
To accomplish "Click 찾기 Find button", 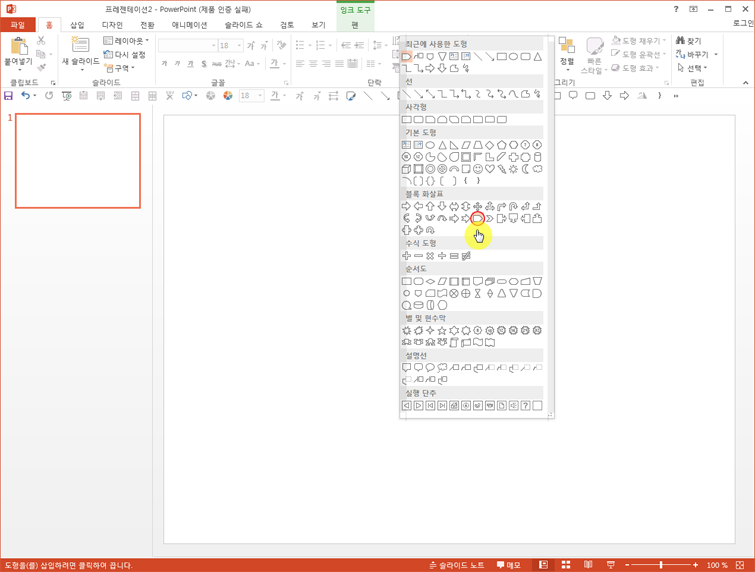I will (x=689, y=41).
